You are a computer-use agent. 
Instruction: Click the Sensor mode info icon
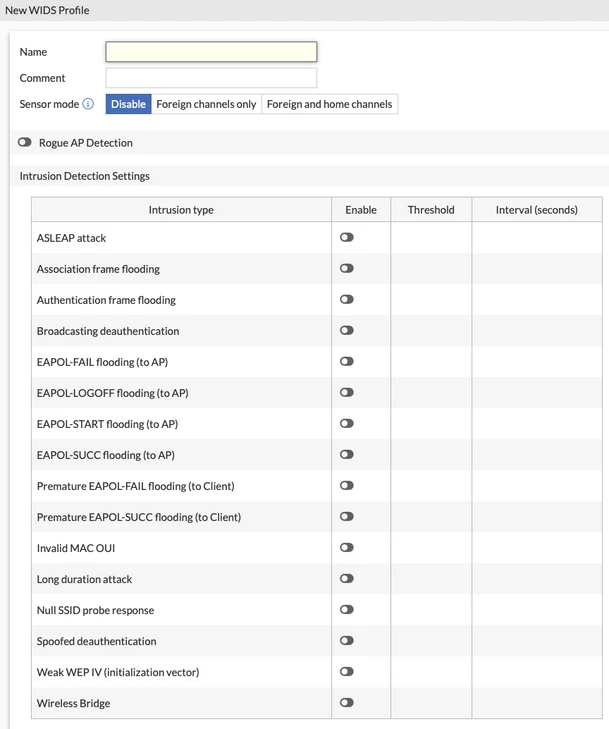point(88,104)
